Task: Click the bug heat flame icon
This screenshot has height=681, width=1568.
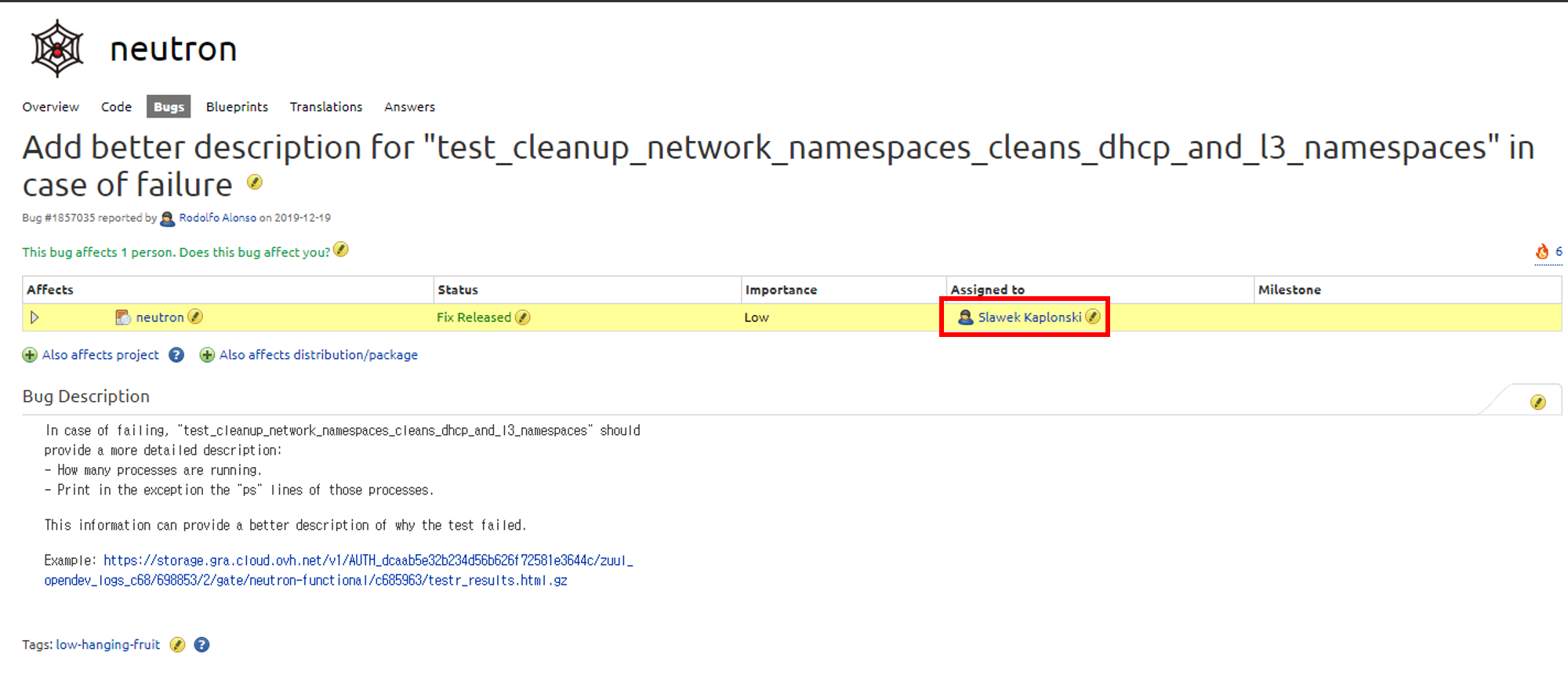Action: coord(1542,252)
